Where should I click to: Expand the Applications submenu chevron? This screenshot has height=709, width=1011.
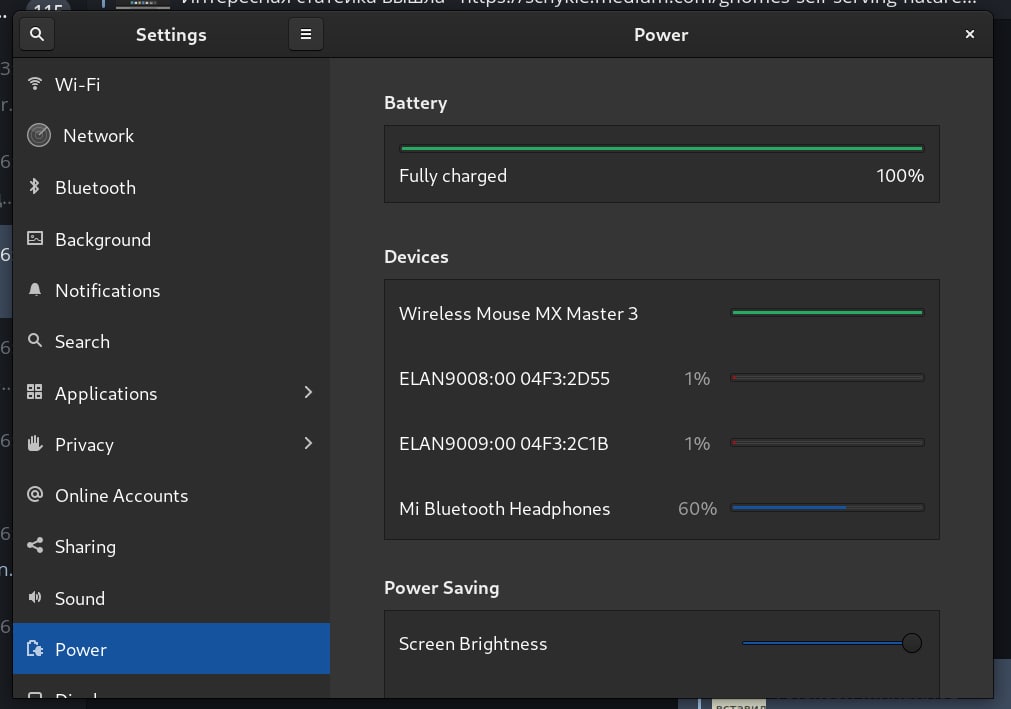point(308,392)
